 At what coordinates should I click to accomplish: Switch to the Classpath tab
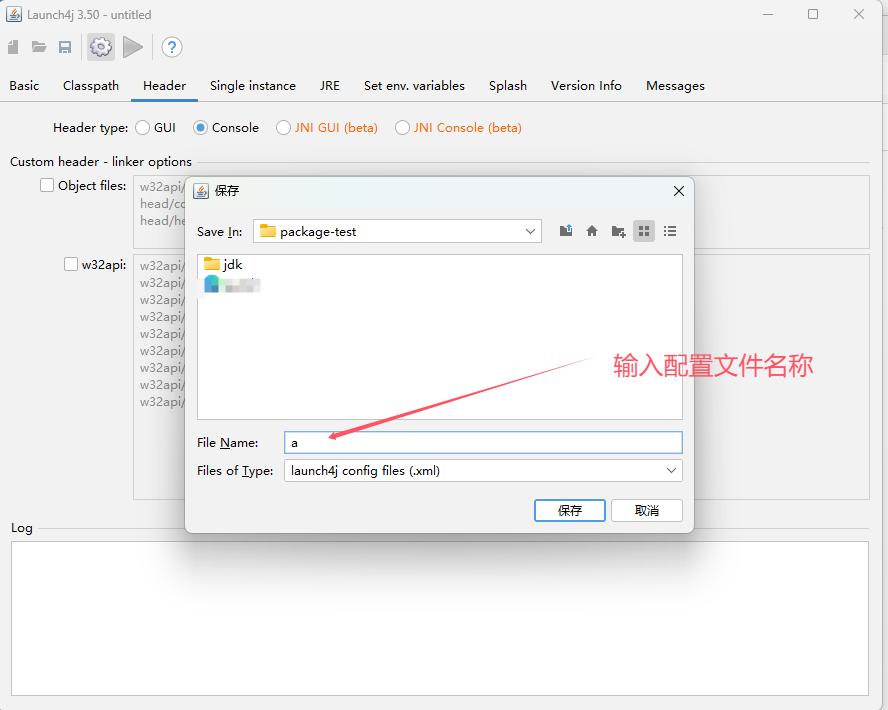coord(91,86)
